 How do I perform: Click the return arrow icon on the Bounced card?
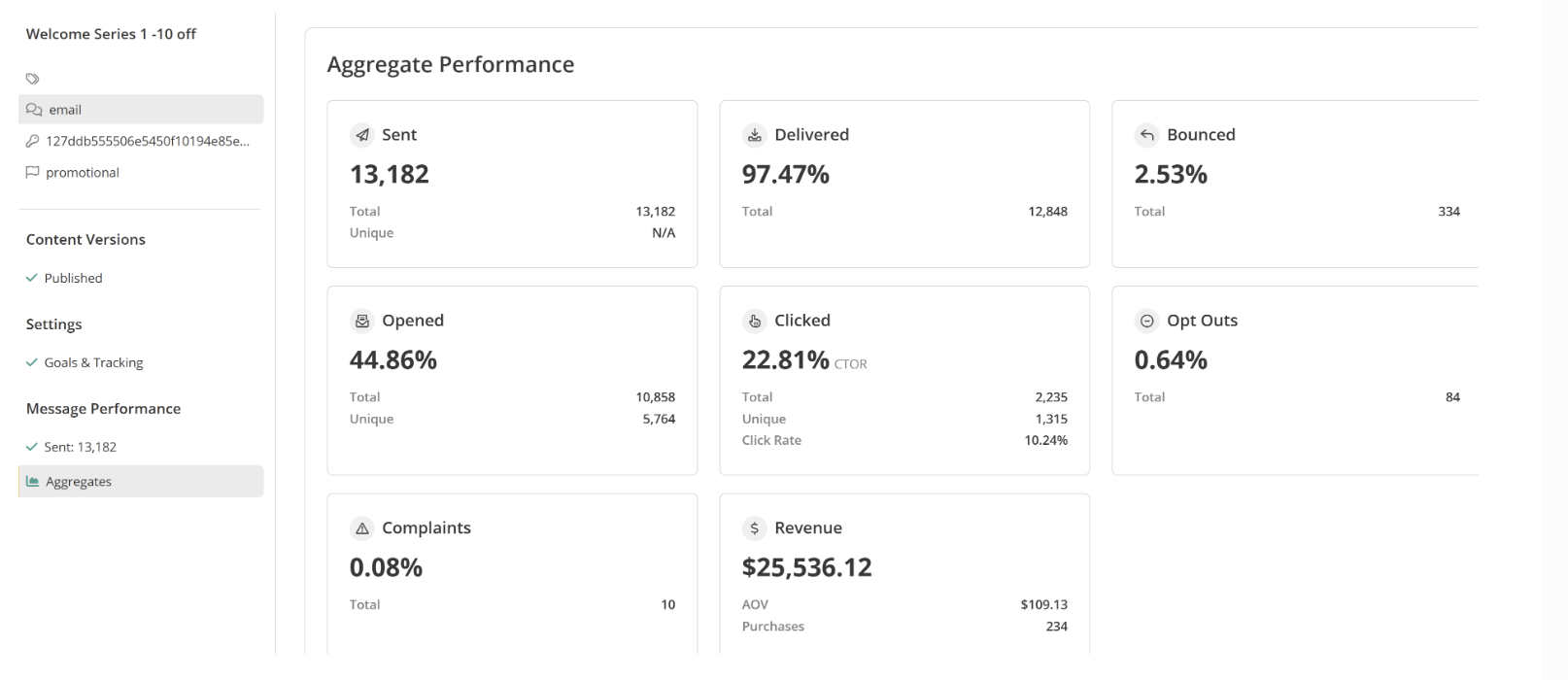pos(1146,135)
